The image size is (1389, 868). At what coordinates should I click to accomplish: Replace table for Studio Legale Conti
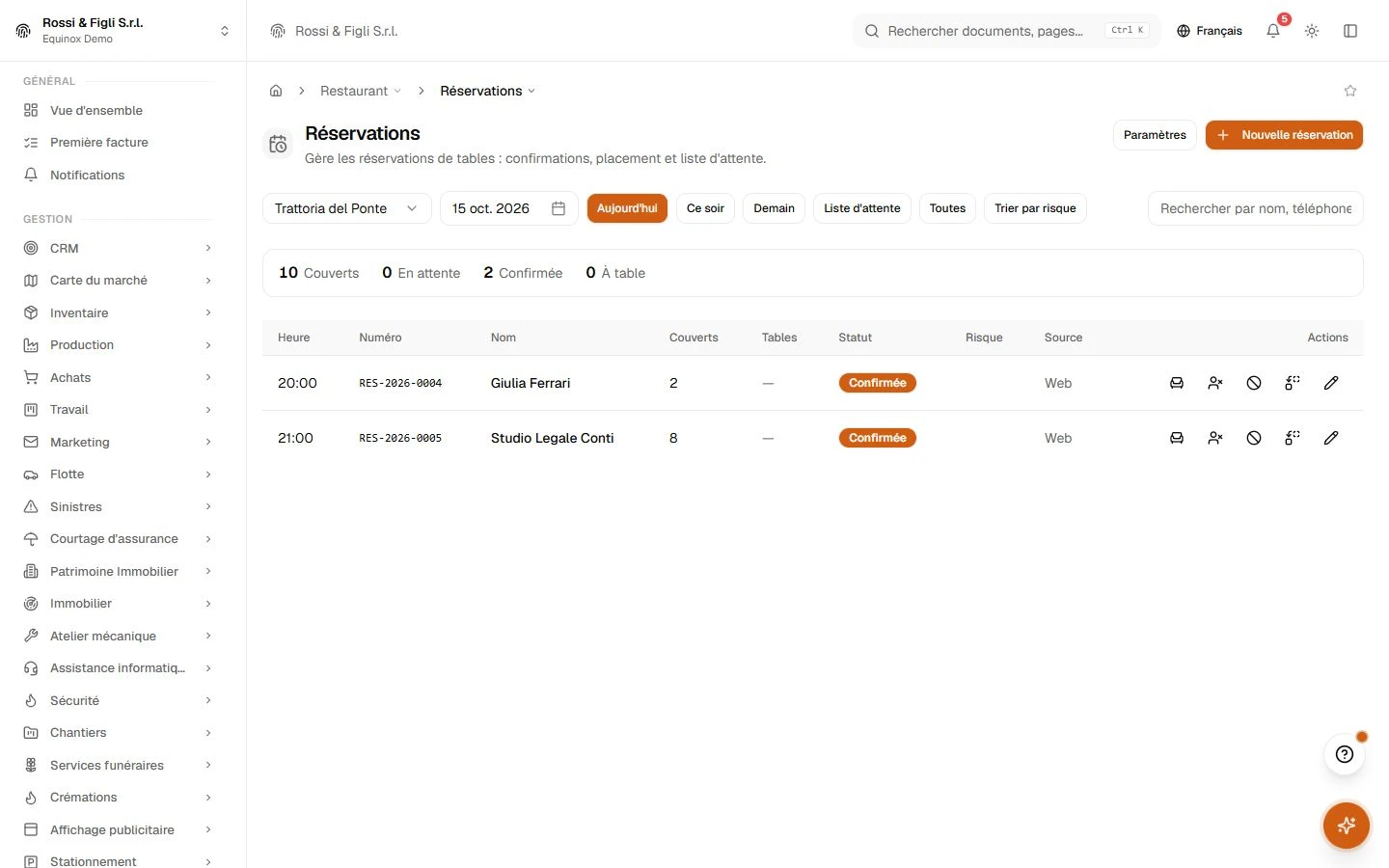(x=1293, y=438)
